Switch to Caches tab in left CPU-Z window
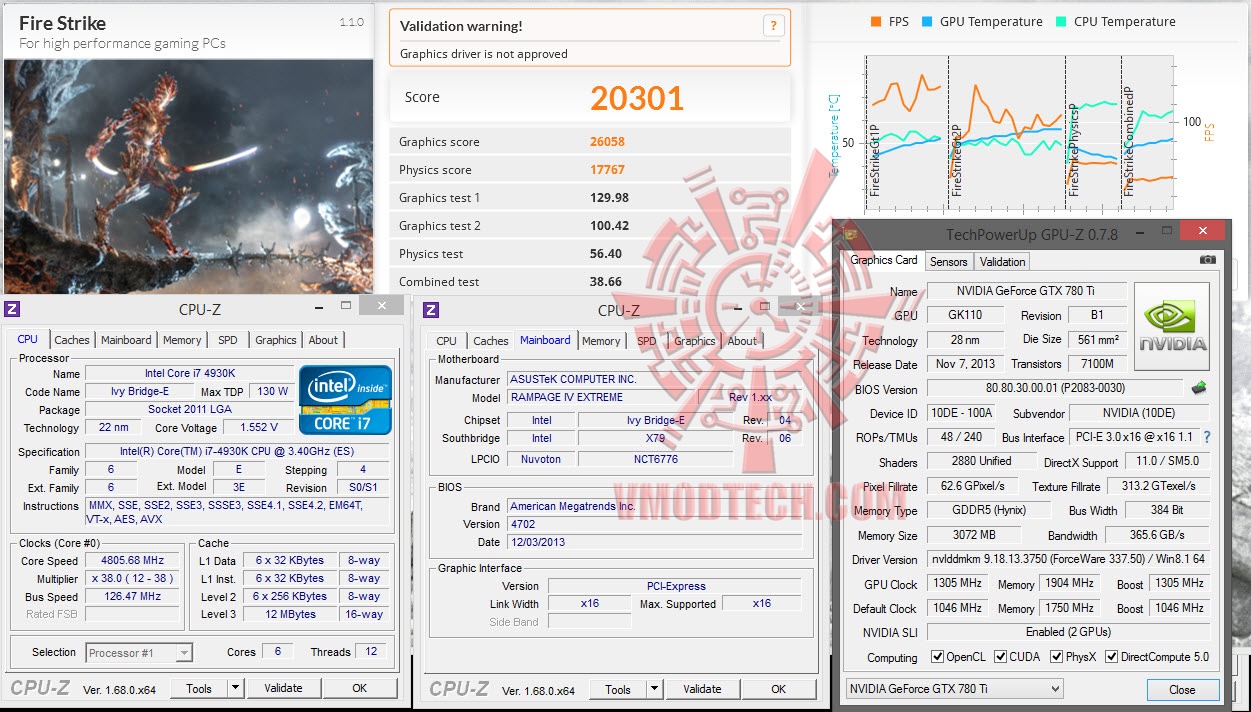The image size is (1251, 712). 72,340
